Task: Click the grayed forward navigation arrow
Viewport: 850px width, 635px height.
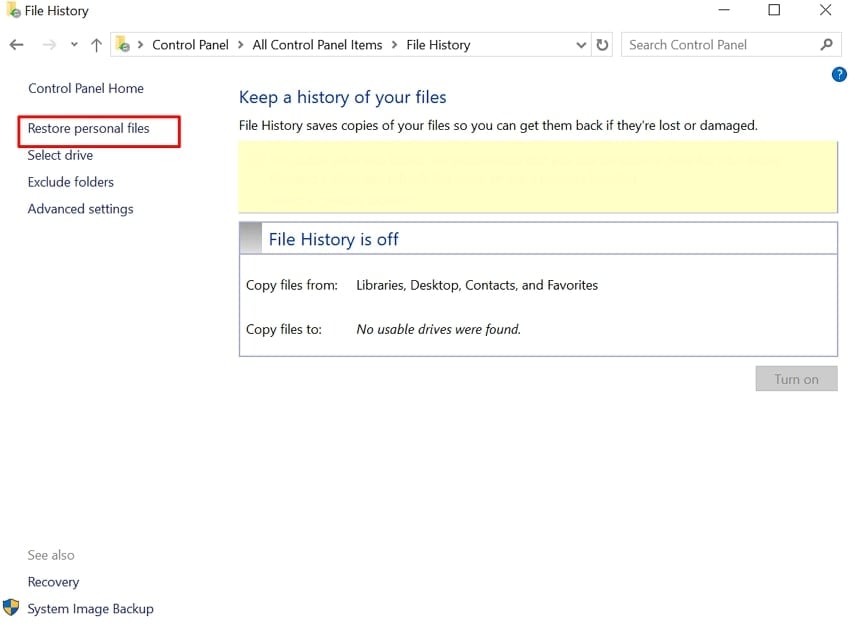Action: click(x=47, y=44)
